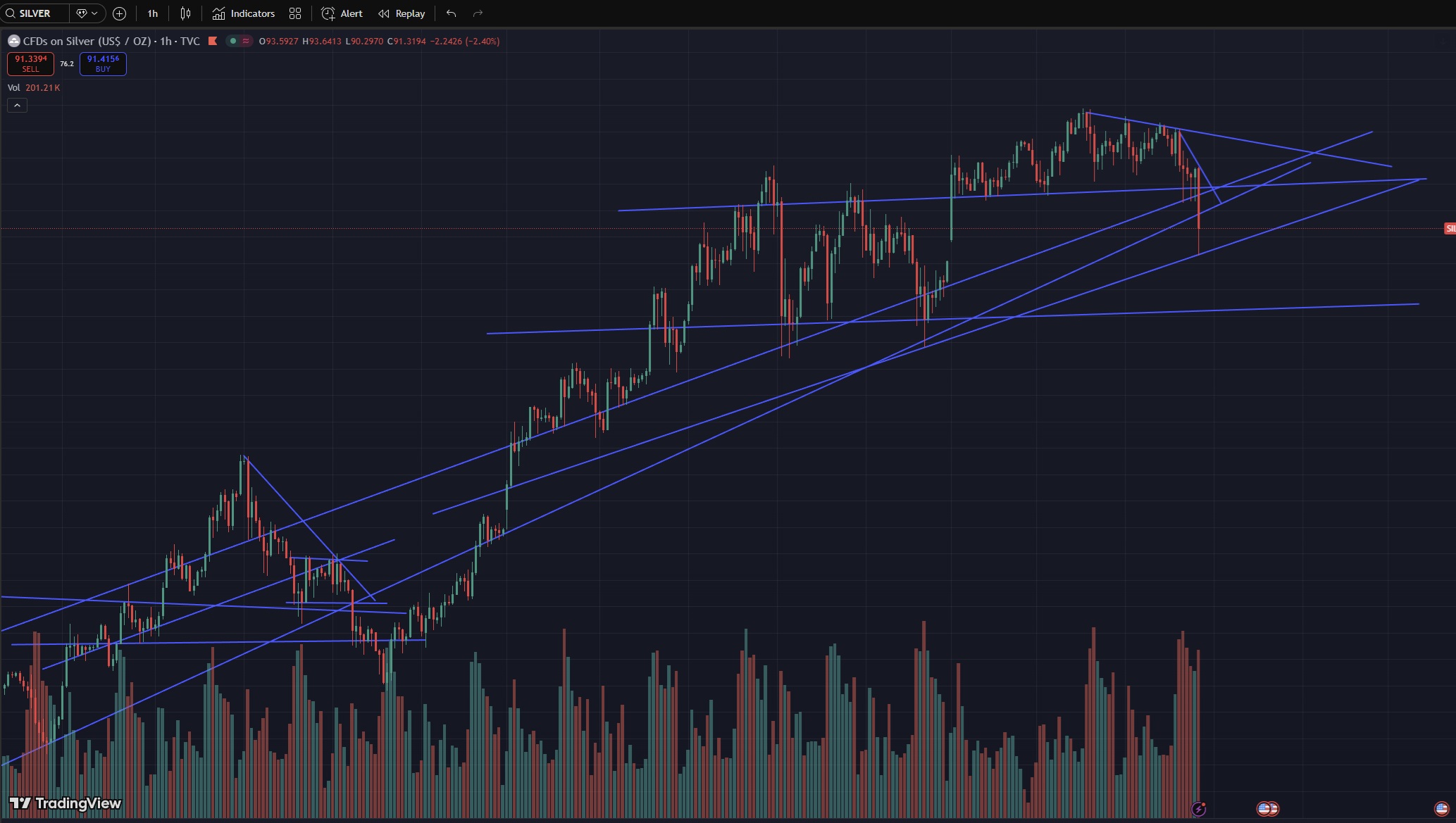
Task: Open the gem subscription dropdown arrow
Action: point(94,13)
